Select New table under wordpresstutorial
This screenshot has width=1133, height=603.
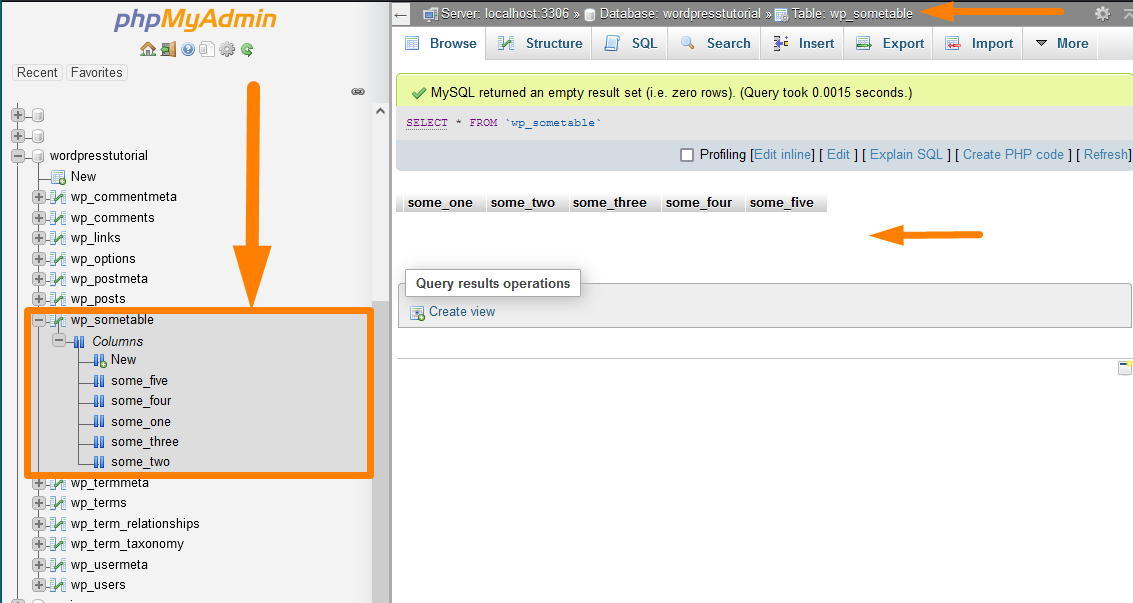83,177
